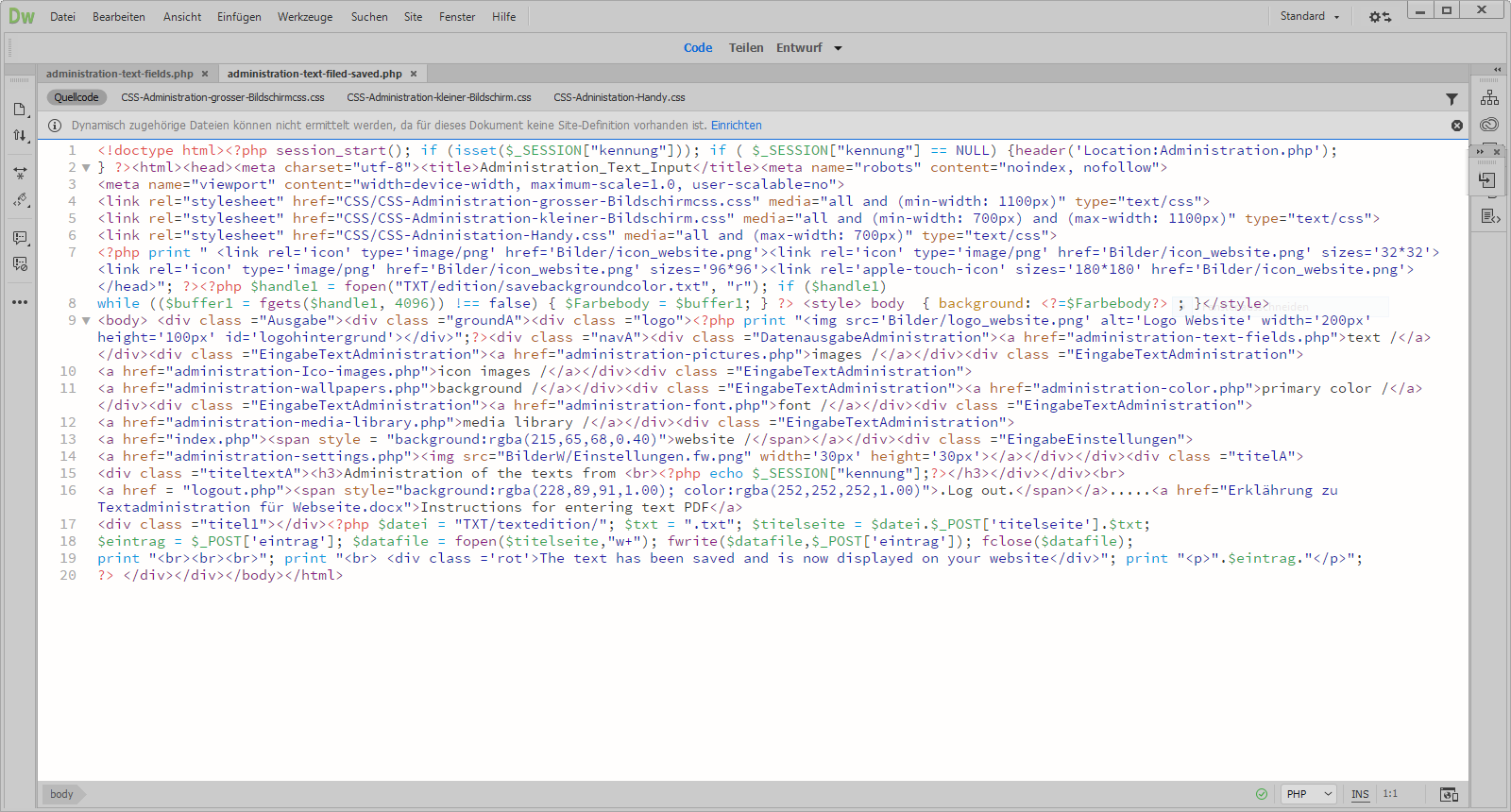
Task: Open CSS-Administration-grosser-Bildschirmcss.css related file
Action: pyautogui.click(x=223, y=97)
